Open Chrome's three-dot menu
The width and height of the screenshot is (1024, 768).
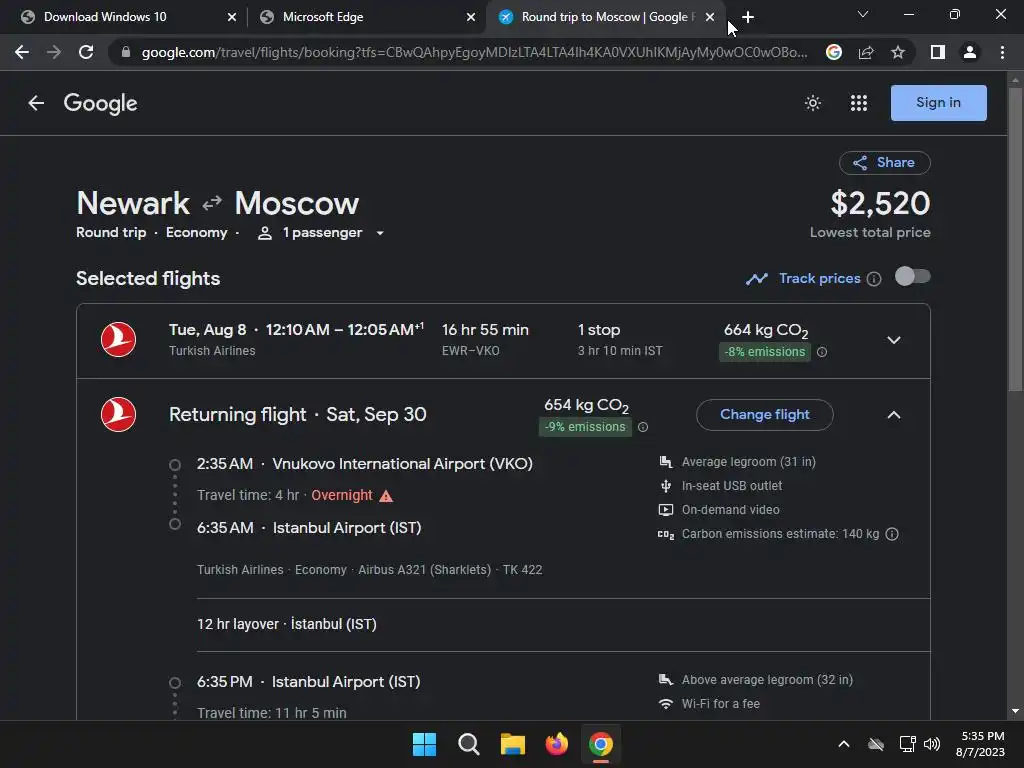pos(1002,52)
